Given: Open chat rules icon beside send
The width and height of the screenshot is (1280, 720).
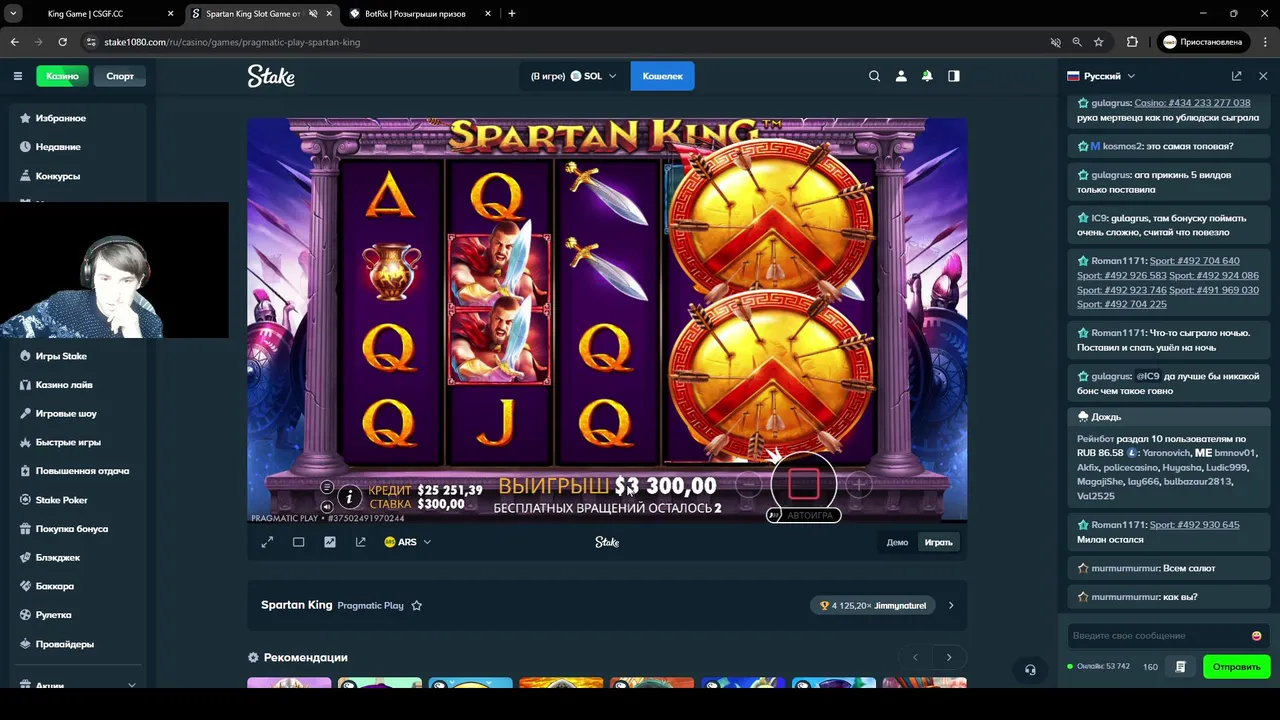Looking at the screenshot, I should point(1180,667).
